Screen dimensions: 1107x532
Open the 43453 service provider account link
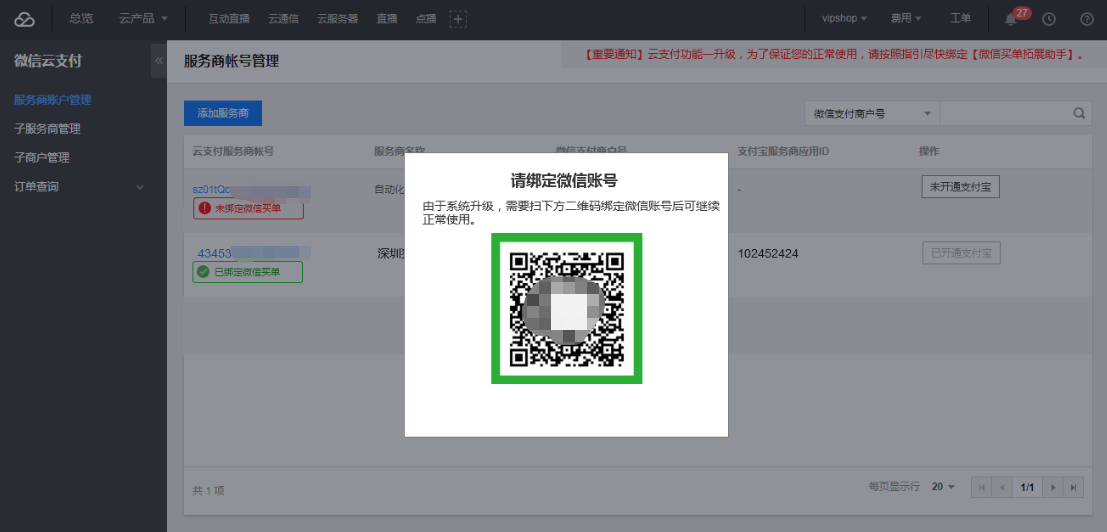tap(213, 253)
